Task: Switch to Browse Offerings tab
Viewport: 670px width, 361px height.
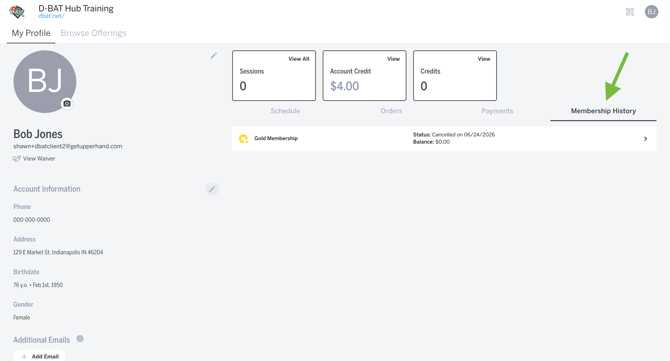Action: point(93,33)
